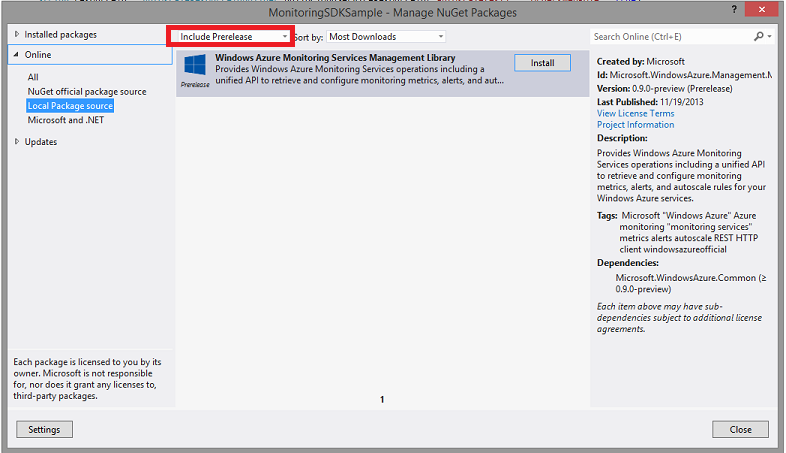Click the search magnifier icon
Screen dimensions: 786x453
759,36
